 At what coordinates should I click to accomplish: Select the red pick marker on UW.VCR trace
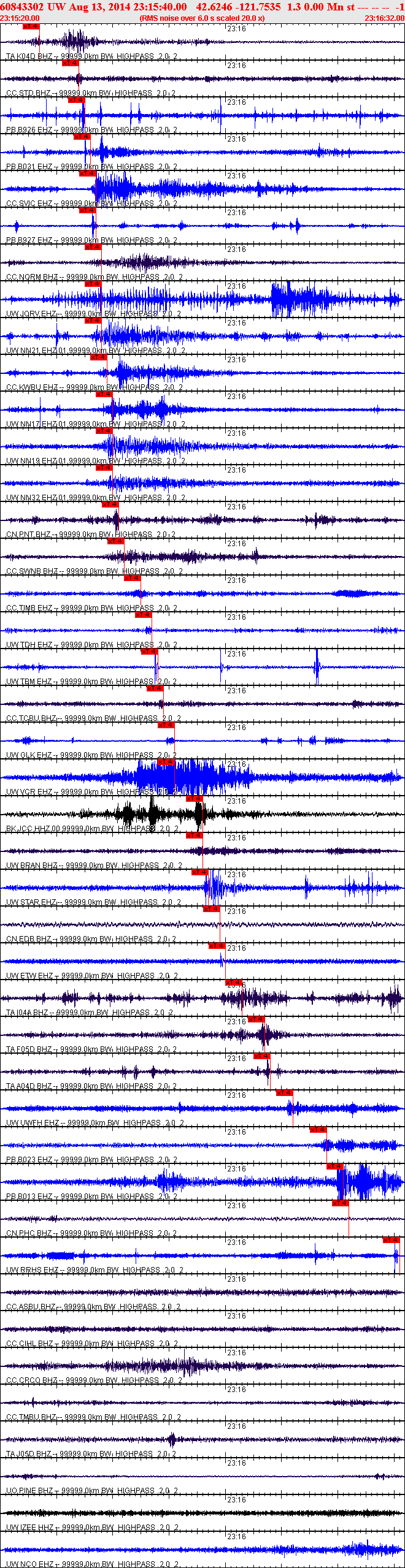166,762
